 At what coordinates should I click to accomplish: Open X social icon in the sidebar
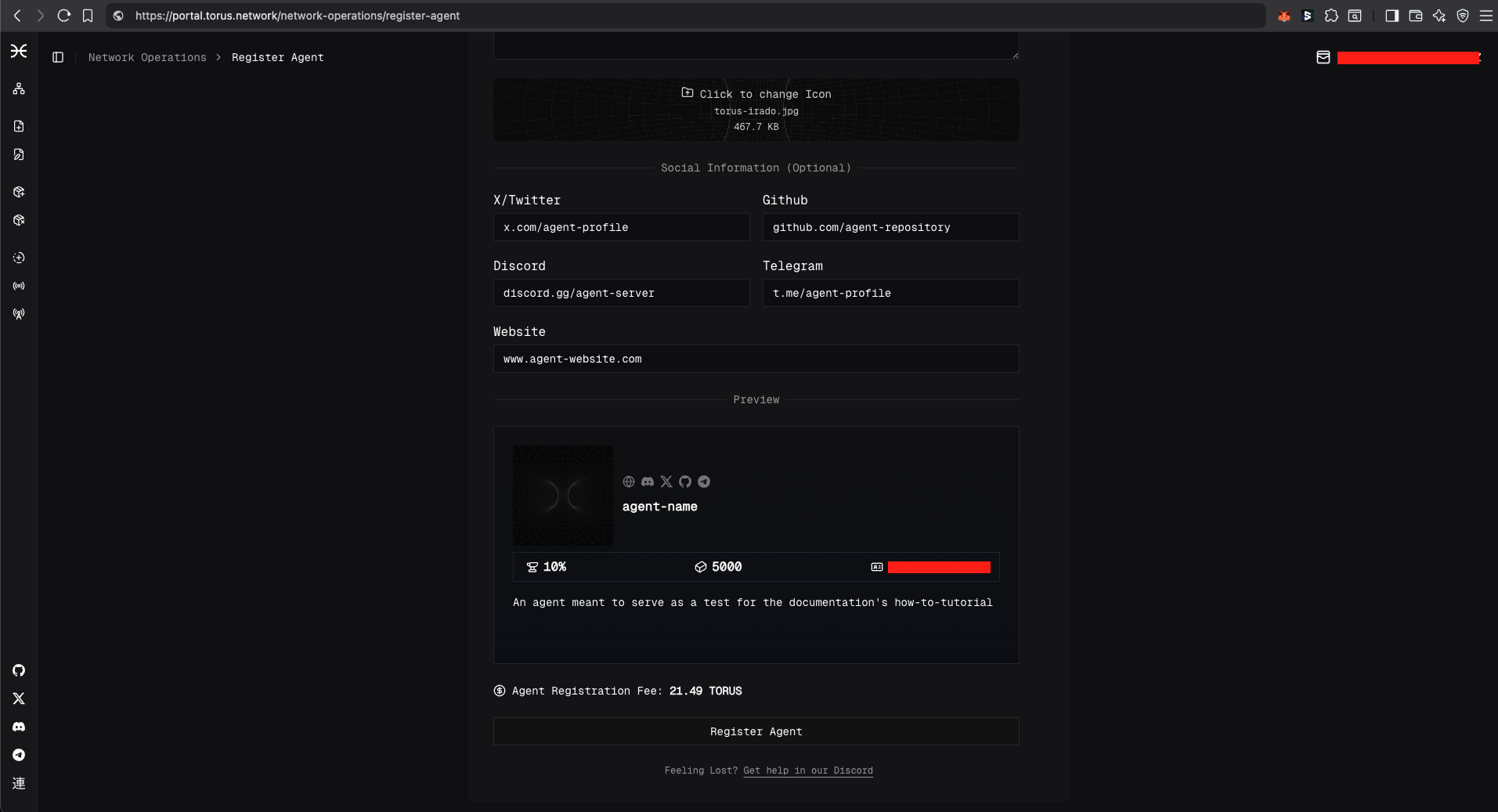(19, 698)
